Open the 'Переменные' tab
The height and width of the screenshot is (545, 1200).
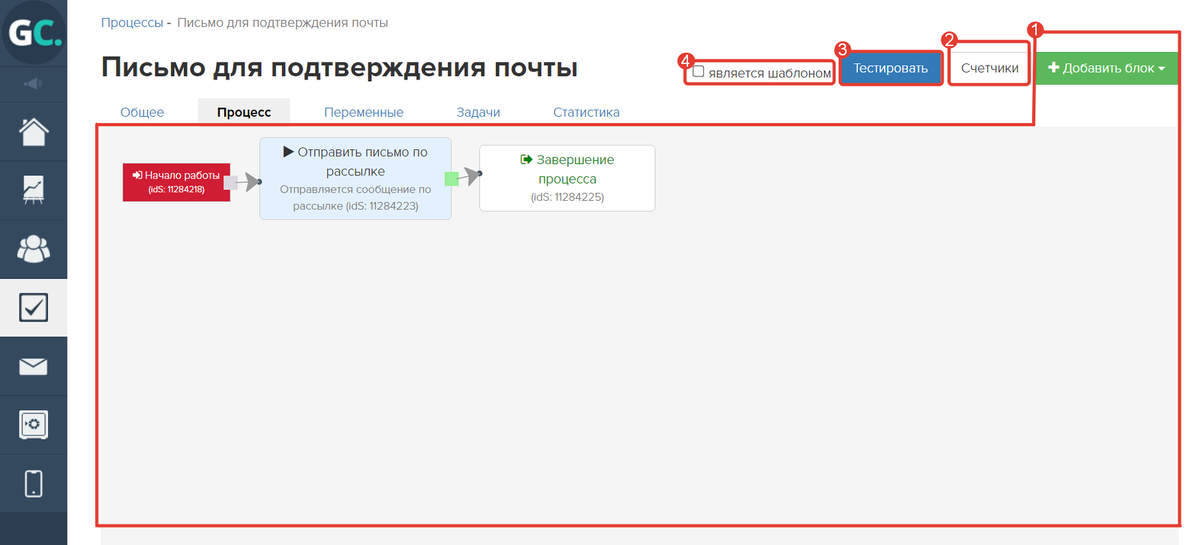point(364,112)
